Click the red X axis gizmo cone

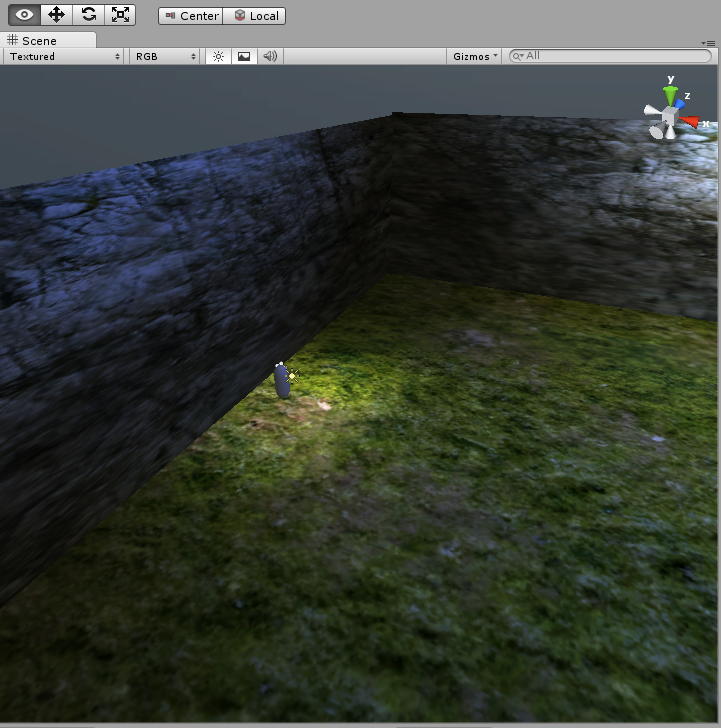pos(690,121)
